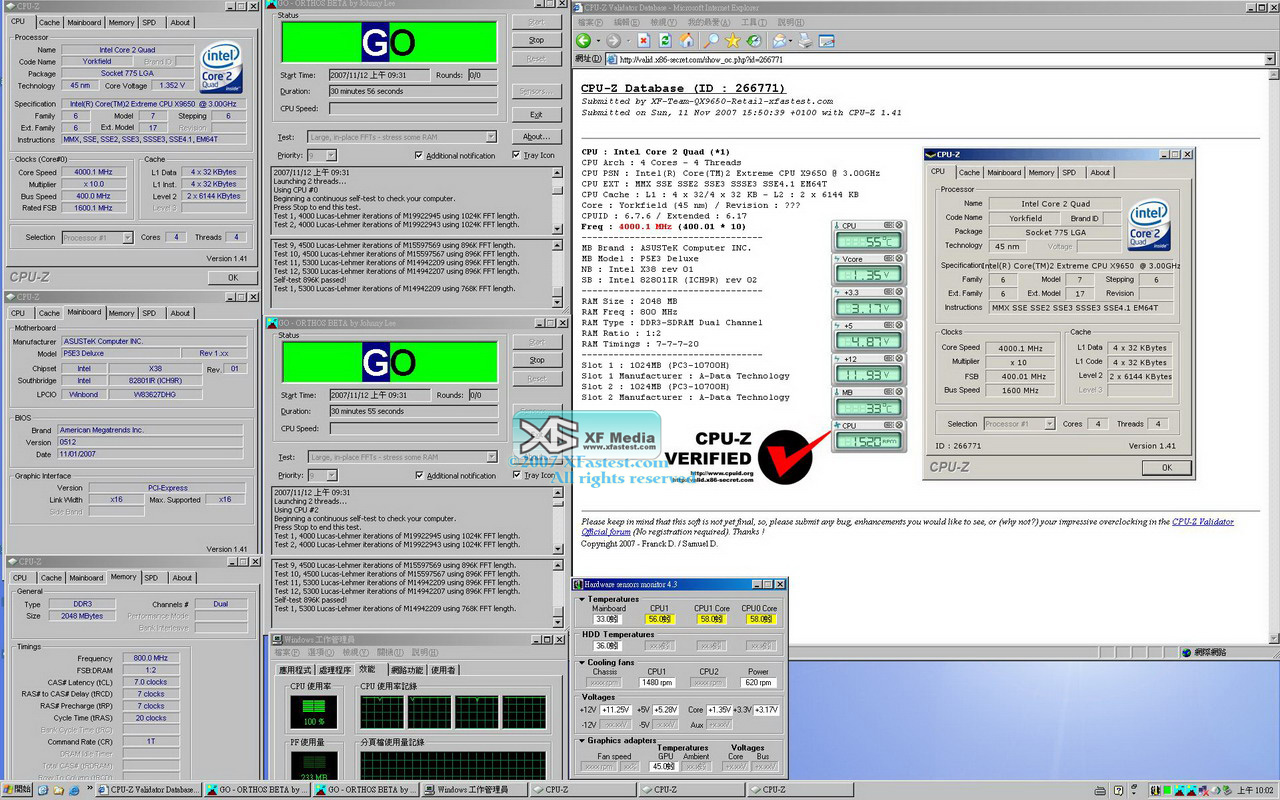Image resolution: width=1280 pixels, height=800 pixels.
Task: Toggle Additional notification checkbox in upper ORTHOS window
Action: click(418, 156)
